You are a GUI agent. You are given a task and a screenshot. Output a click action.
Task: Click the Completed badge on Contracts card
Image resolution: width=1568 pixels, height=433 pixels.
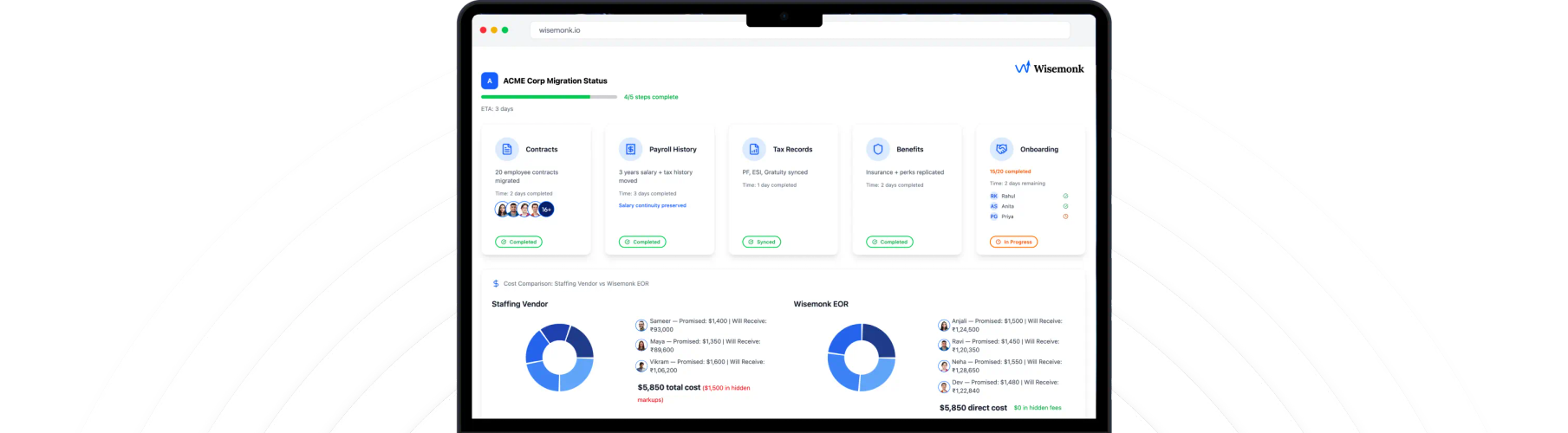(x=519, y=242)
